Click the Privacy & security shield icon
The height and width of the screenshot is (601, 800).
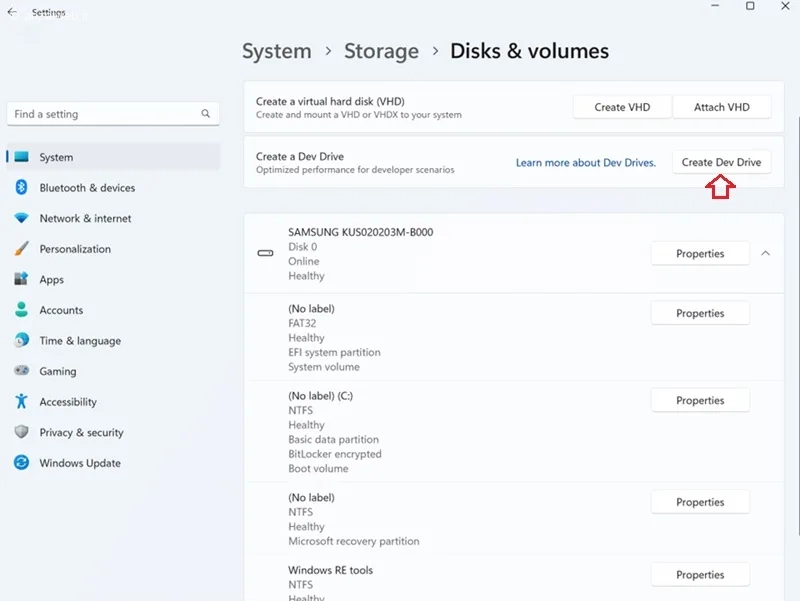[21, 432]
